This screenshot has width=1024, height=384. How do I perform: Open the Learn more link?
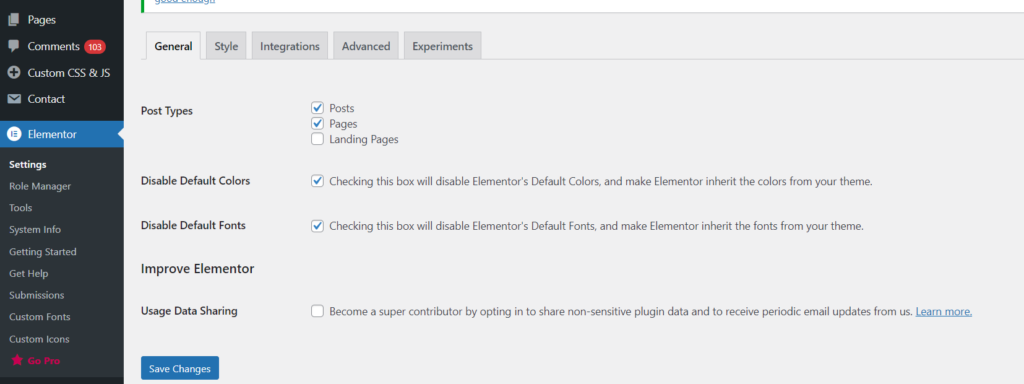[x=944, y=312]
